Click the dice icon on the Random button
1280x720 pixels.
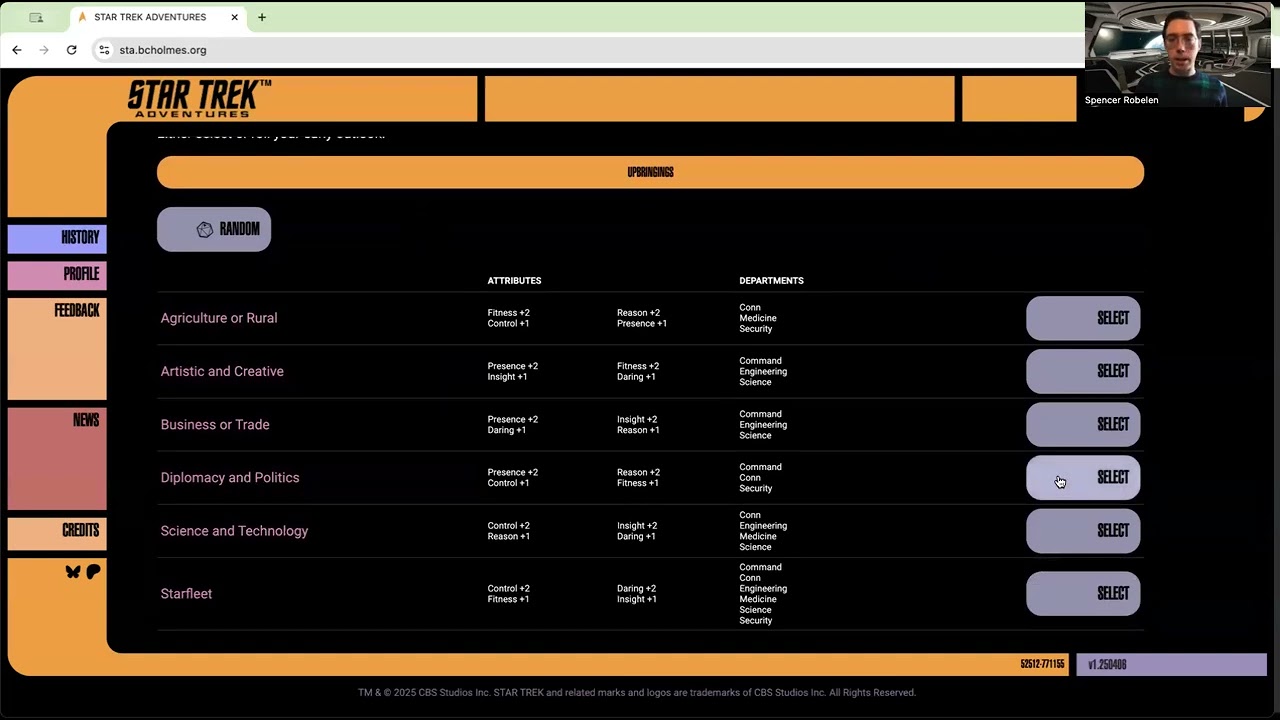(x=205, y=229)
